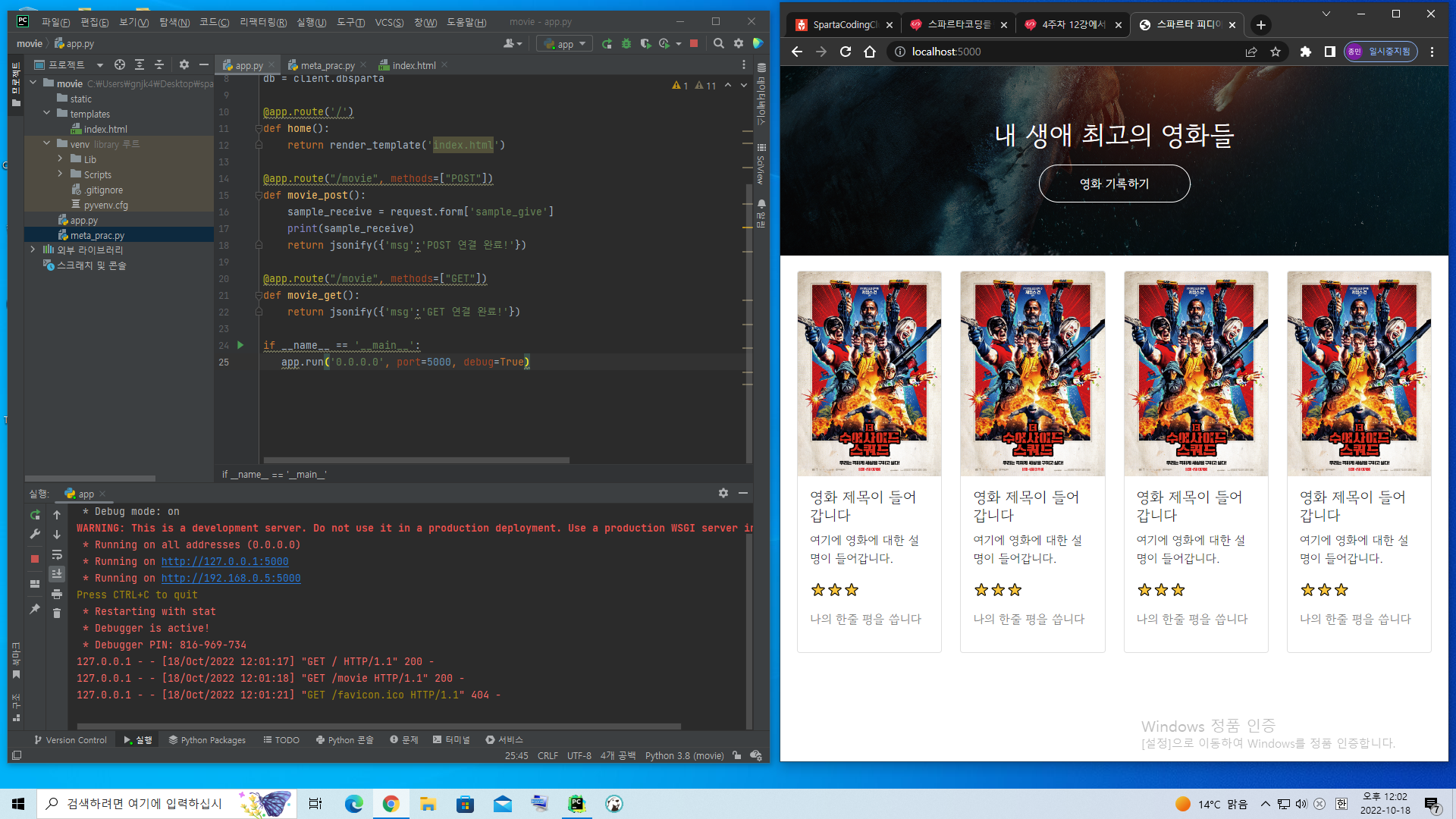Click the Profile run icon in toolbar
Viewport: 1456px width, 819px height.
[x=664, y=44]
